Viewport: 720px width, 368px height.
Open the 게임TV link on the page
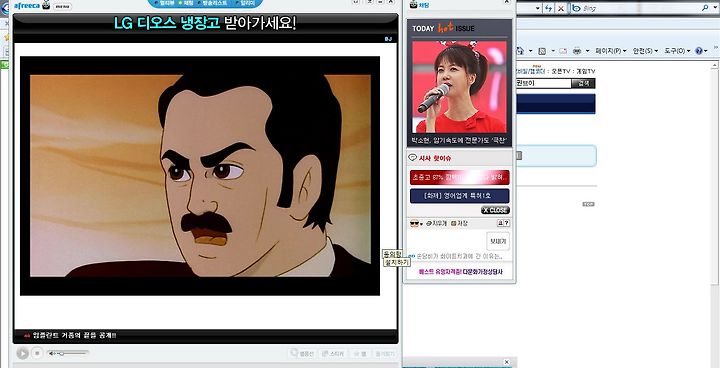click(585, 71)
